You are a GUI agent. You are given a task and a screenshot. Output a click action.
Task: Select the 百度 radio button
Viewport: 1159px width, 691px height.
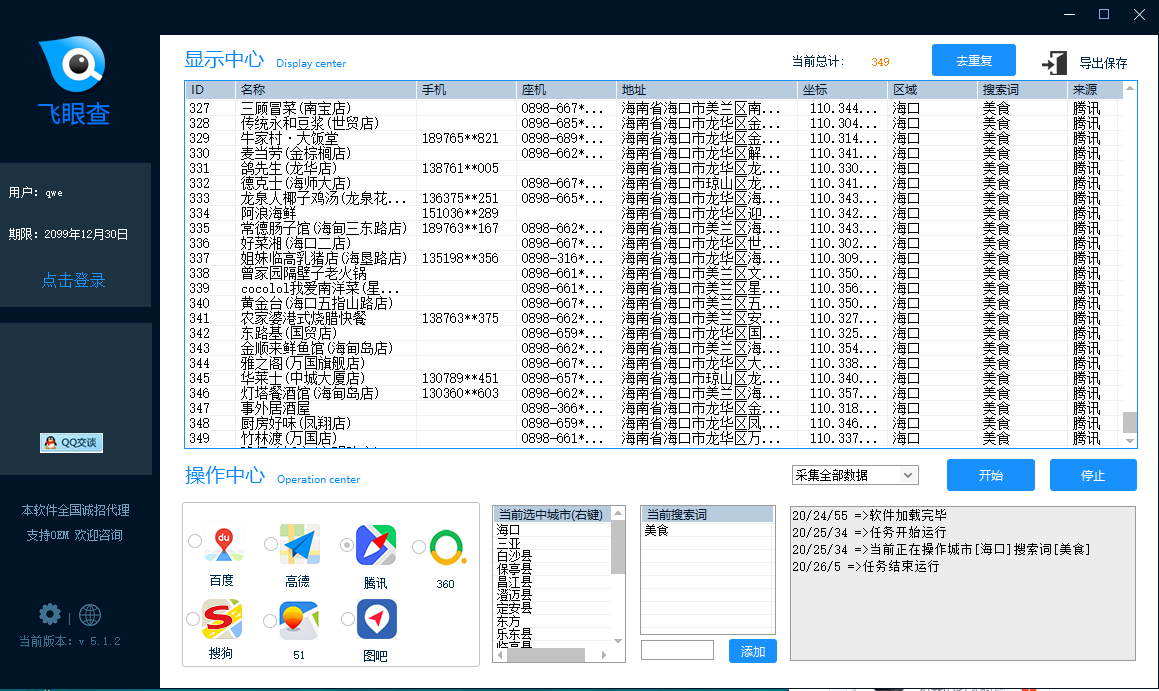[x=195, y=541]
